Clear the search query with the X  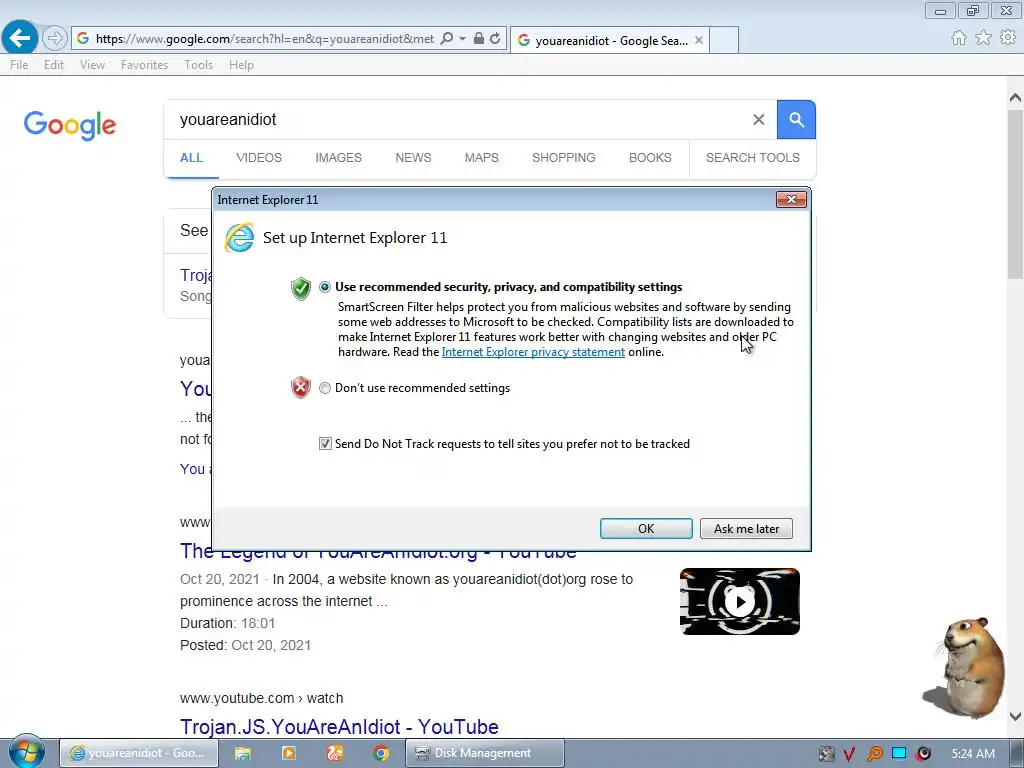[758, 120]
